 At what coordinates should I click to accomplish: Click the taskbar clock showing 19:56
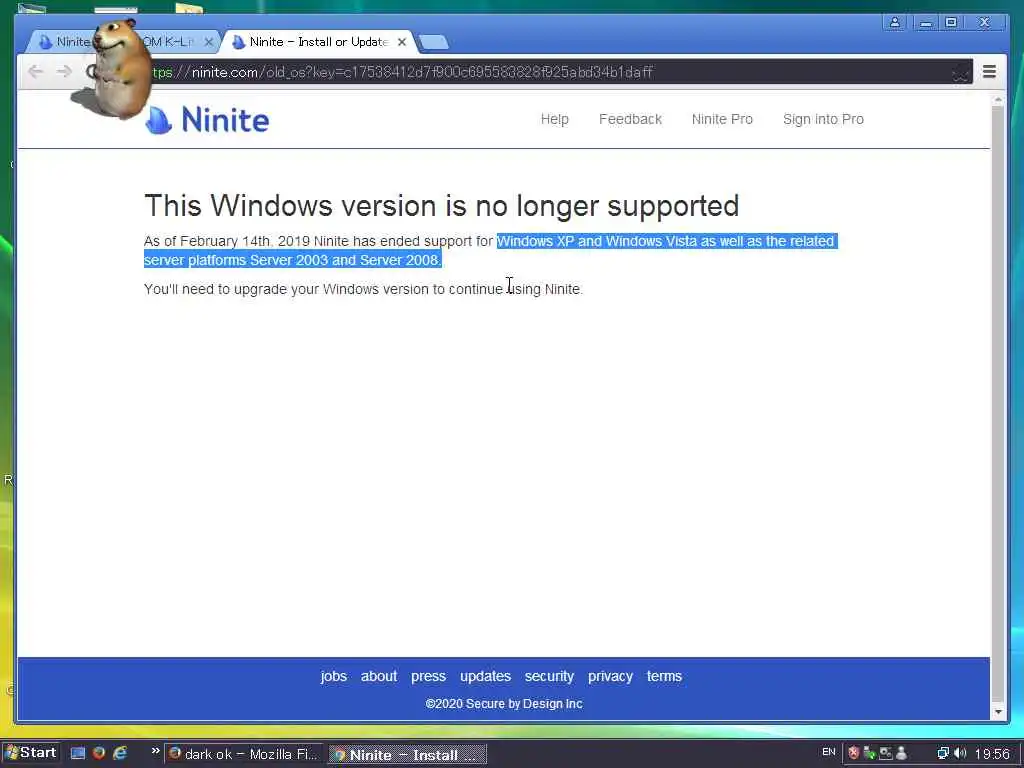coord(992,754)
